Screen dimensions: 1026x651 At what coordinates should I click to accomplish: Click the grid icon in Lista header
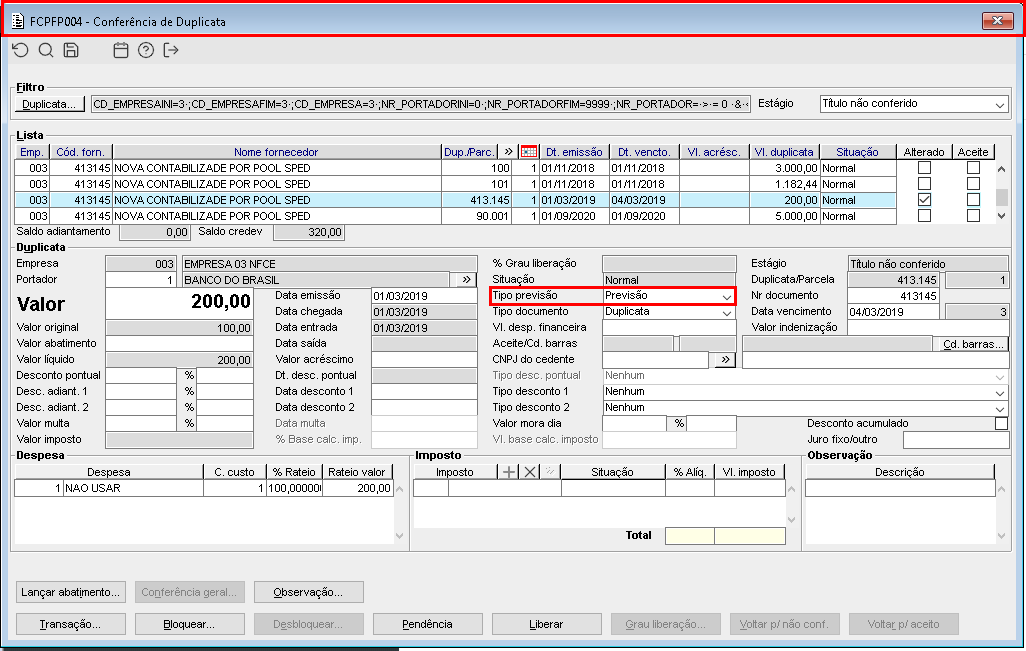click(x=529, y=152)
